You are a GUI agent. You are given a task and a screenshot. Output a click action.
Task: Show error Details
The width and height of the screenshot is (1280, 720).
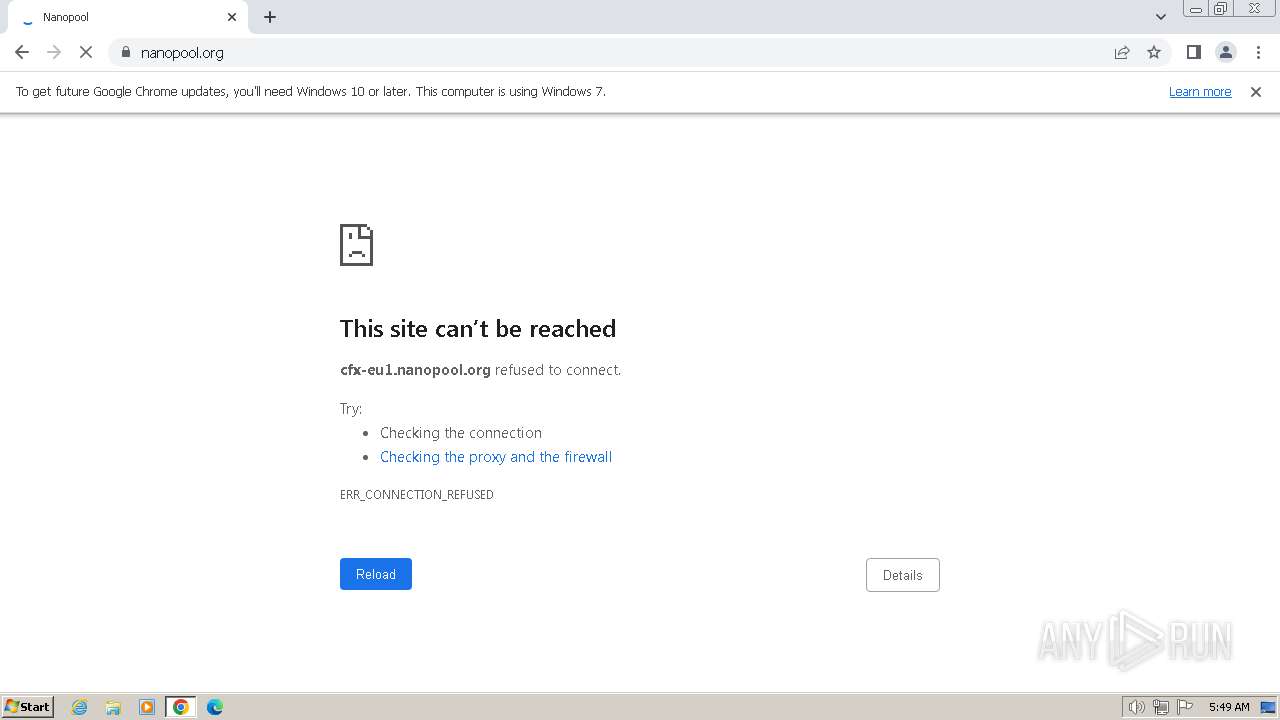pos(902,575)
